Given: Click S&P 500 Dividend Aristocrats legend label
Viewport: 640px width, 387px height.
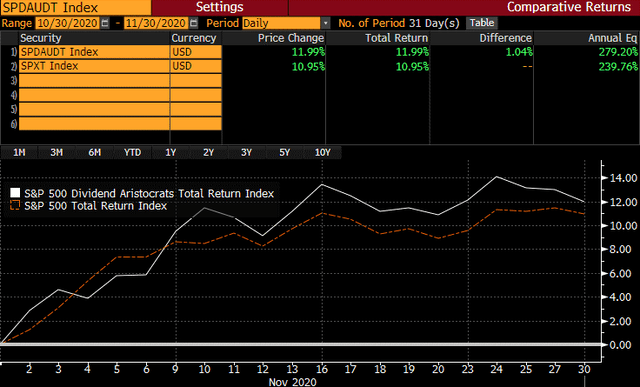Looking at the screenshot, I should (149, 194).
